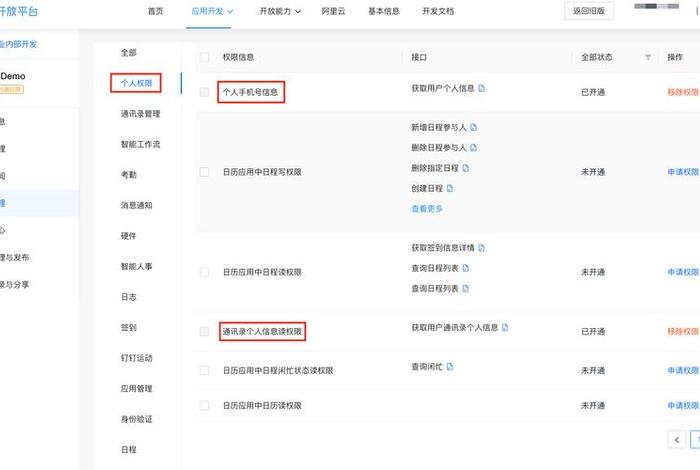
Task: Open doc icon next to 删除指定日程
Action: point(466,168)
